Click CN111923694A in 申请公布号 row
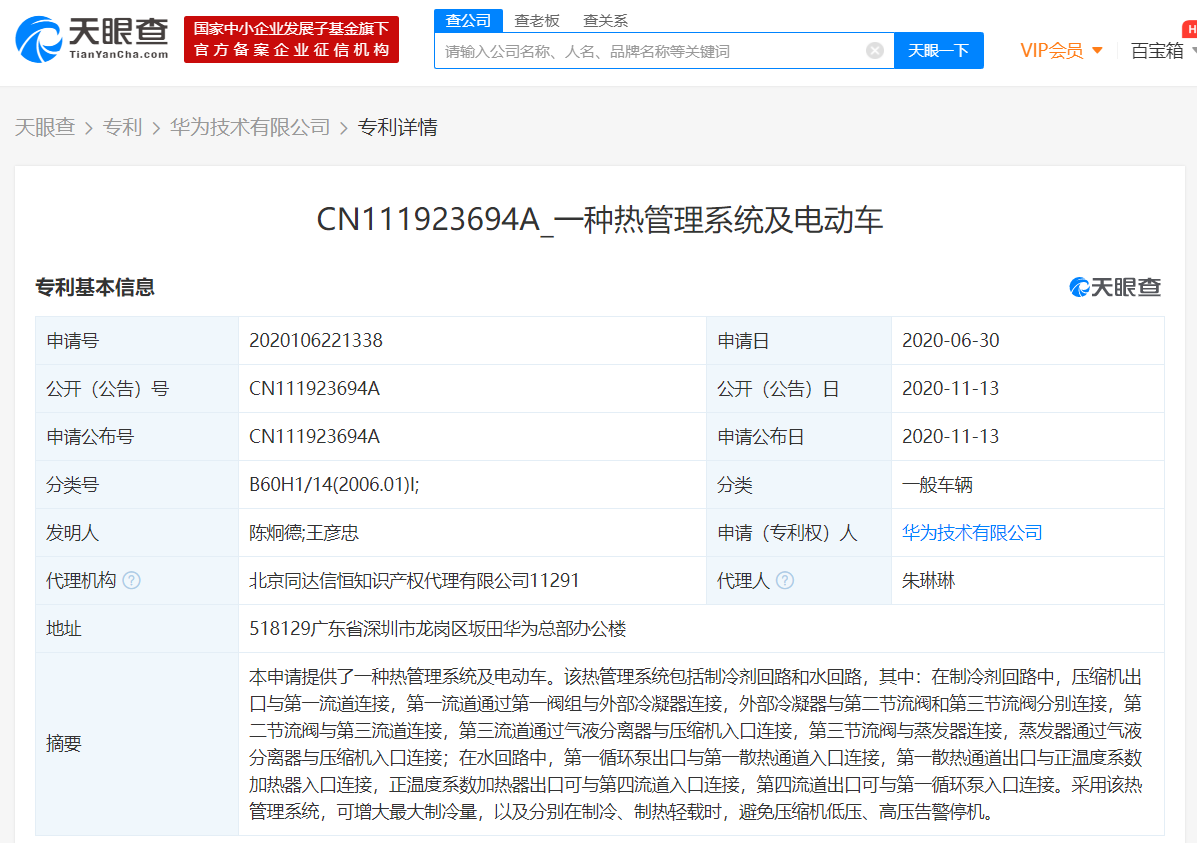 [315, 436]
